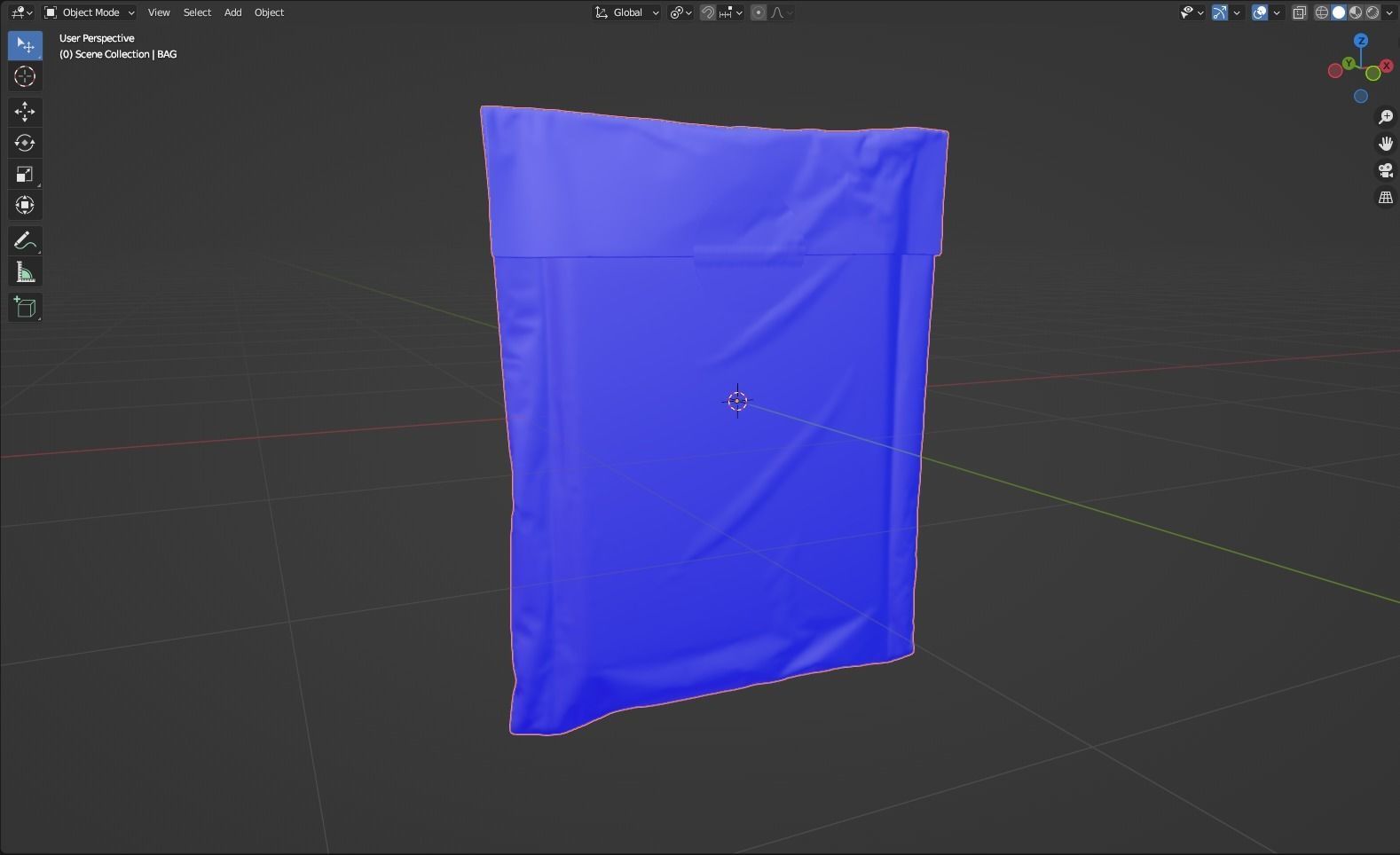The height and width of the screenshot is (855, 1400).
Task: Click the green Y axis on the gizmo
Action: point(1349,63)
